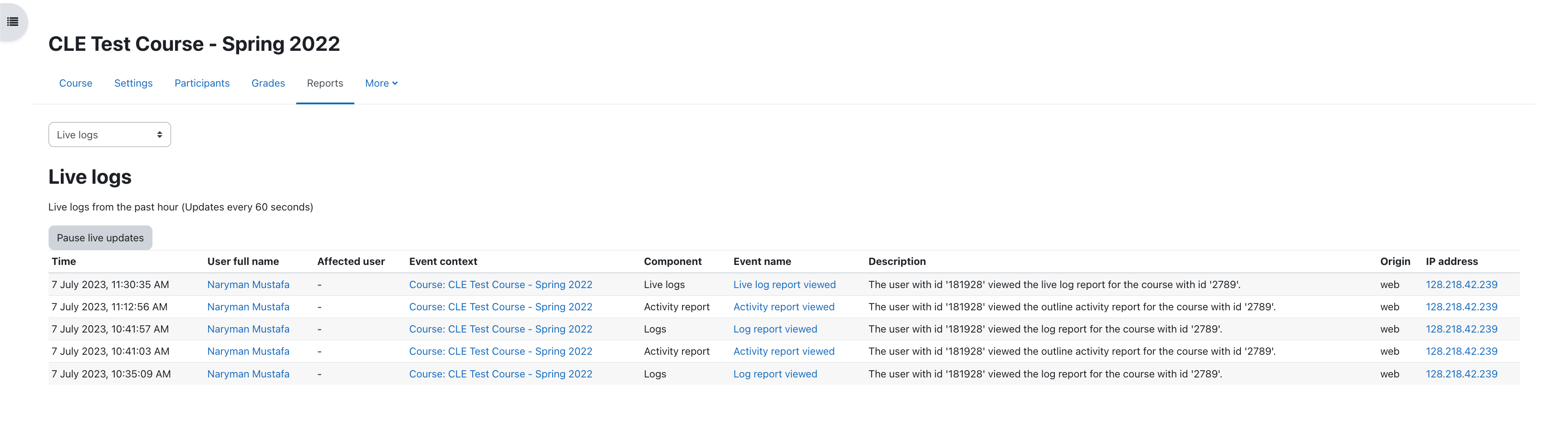Open IP address link in 11:12:56 AM row
The height and width of the screenshot is (421, 1568).
coord(1461,307)
